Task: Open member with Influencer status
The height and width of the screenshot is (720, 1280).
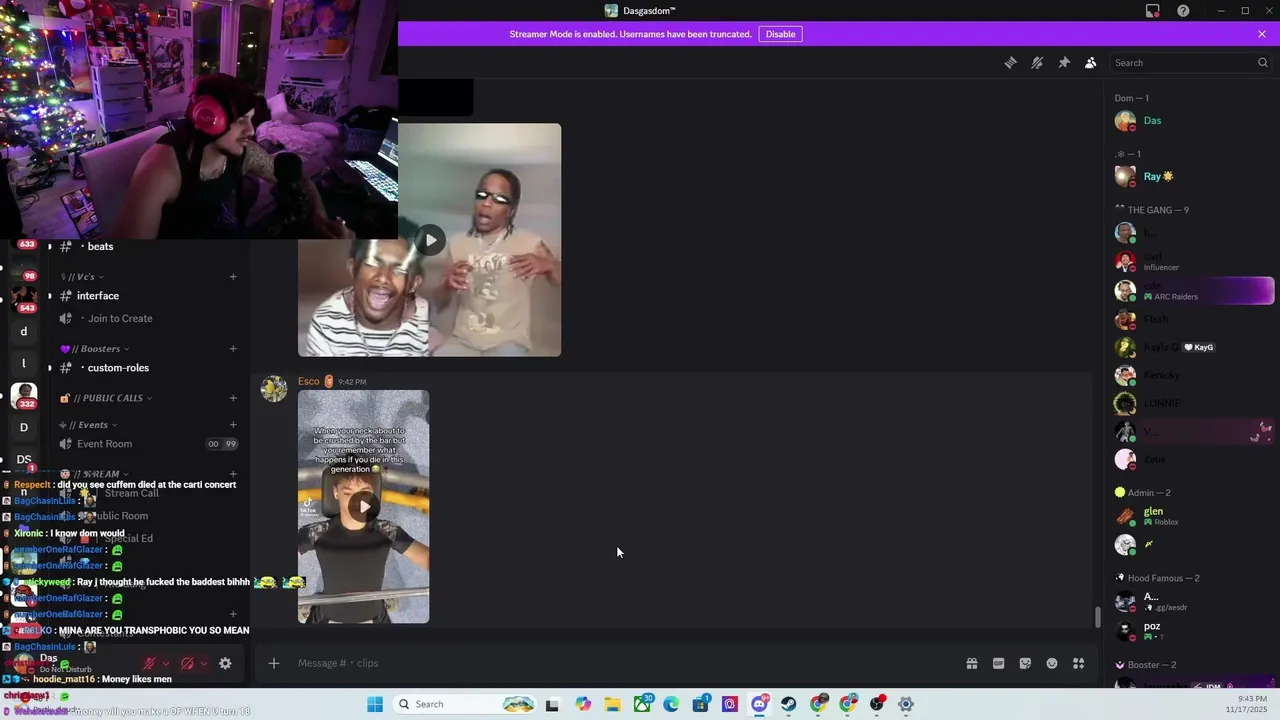Action: (x=1192, y=262)
